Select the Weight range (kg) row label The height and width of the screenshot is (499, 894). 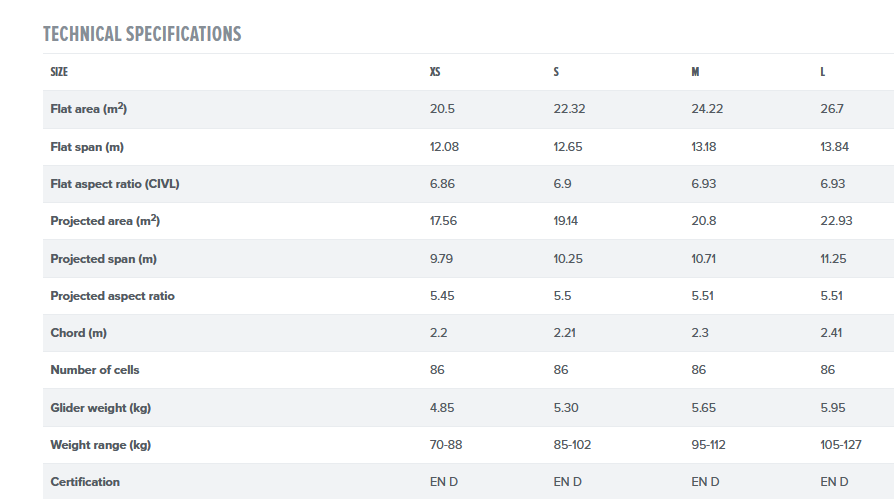coord(100,444)
